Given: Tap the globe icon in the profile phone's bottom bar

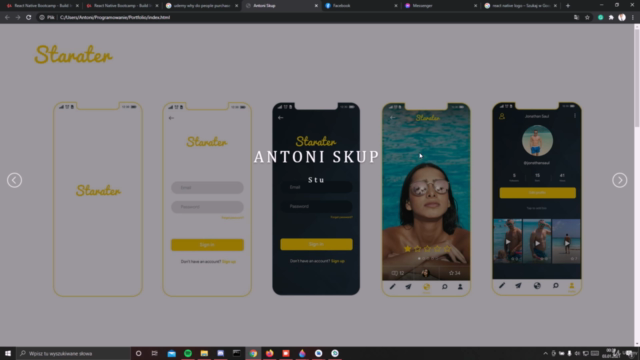Looking at the screenshot, I should point(537,286).
